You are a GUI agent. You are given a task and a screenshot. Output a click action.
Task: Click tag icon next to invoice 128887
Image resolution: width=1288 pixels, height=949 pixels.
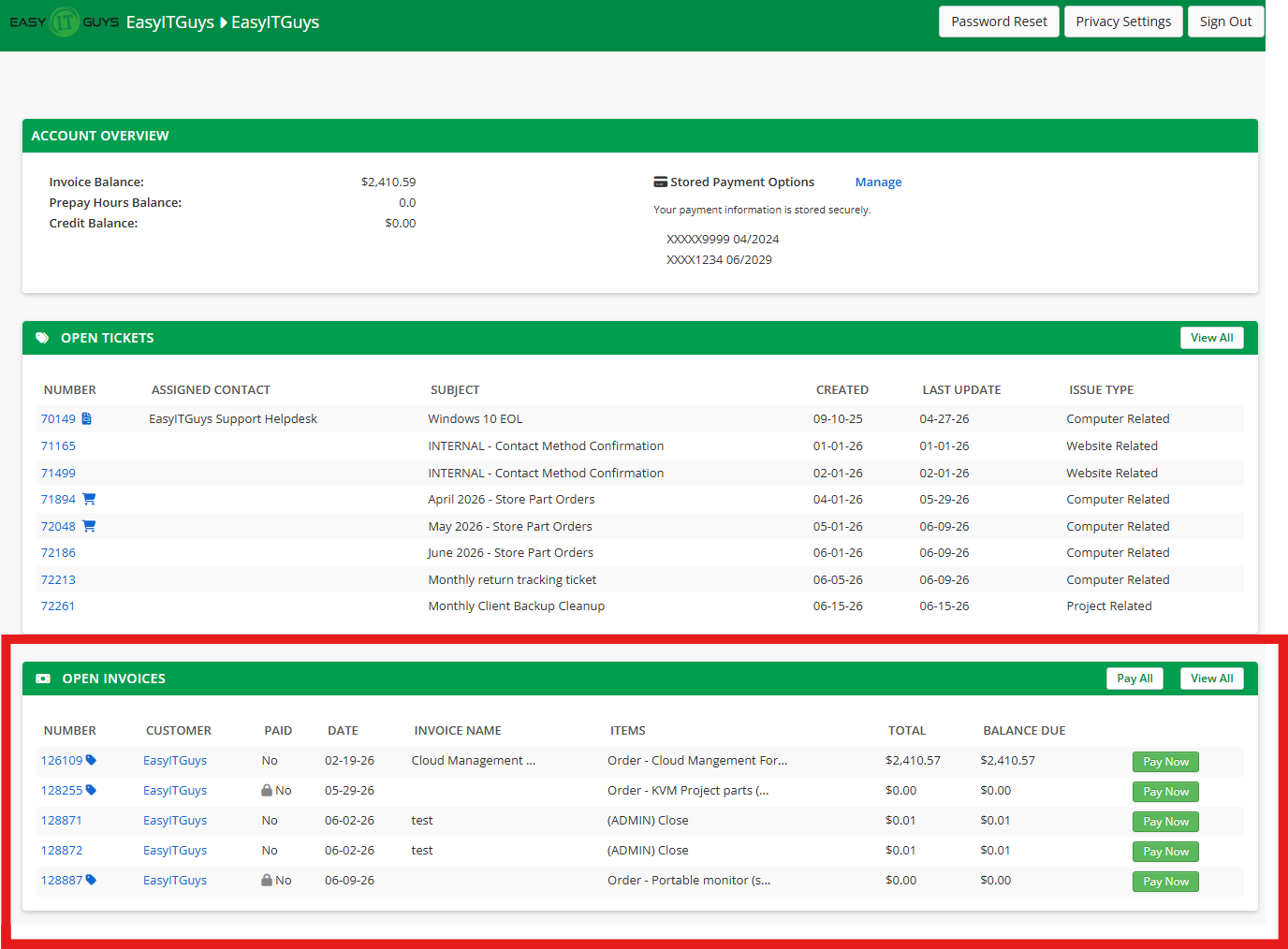[x=91, y=880]
